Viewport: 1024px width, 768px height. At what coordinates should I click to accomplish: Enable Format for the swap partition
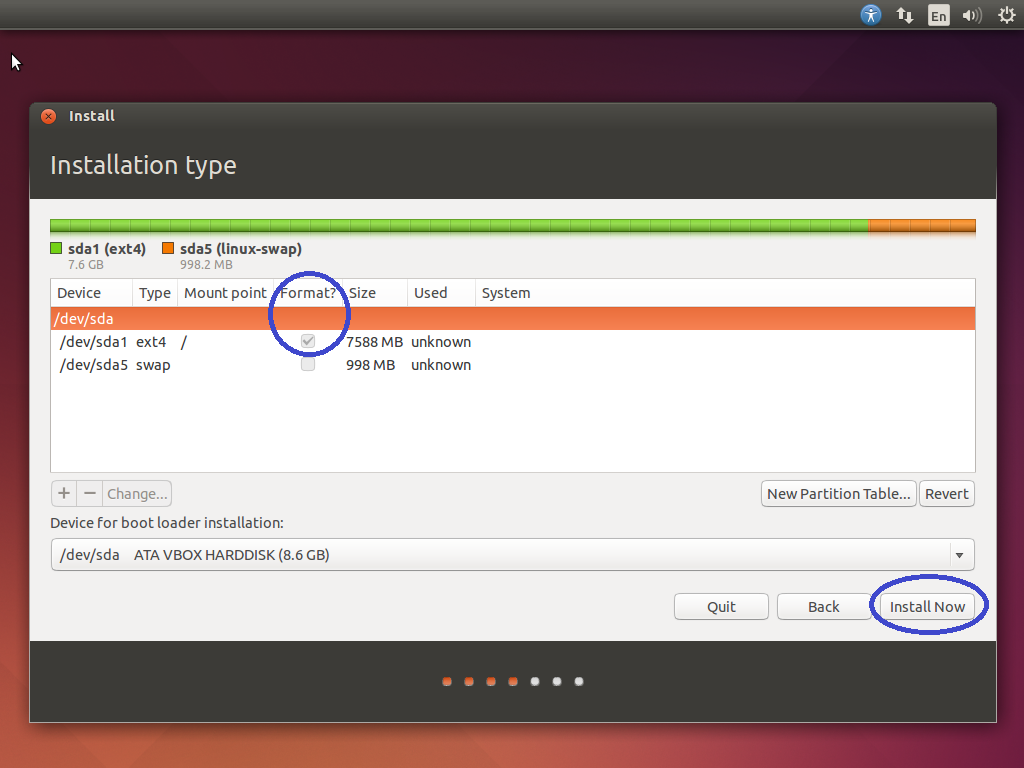307,364
